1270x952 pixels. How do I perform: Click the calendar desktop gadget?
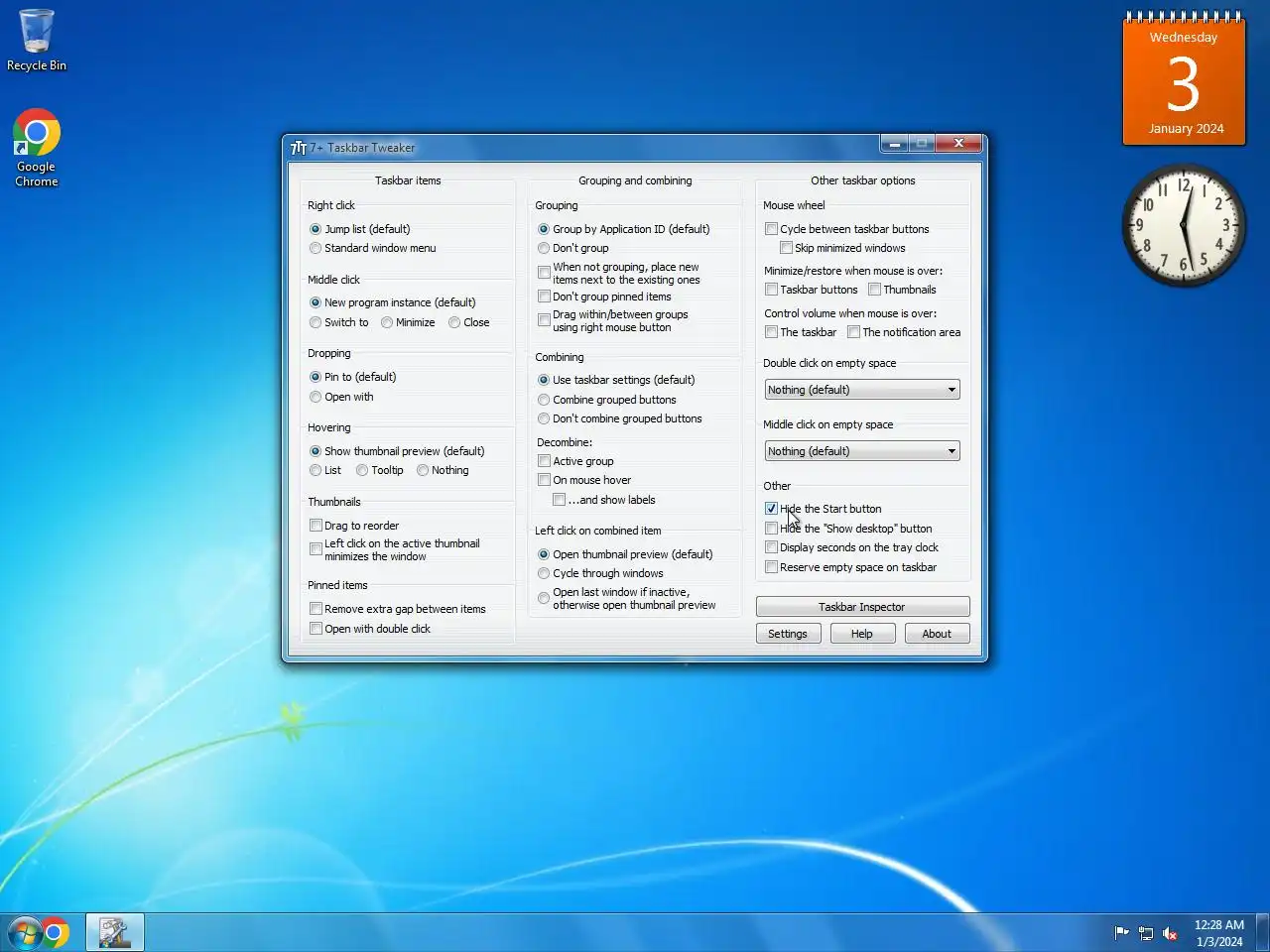(x=1184, y=79)
